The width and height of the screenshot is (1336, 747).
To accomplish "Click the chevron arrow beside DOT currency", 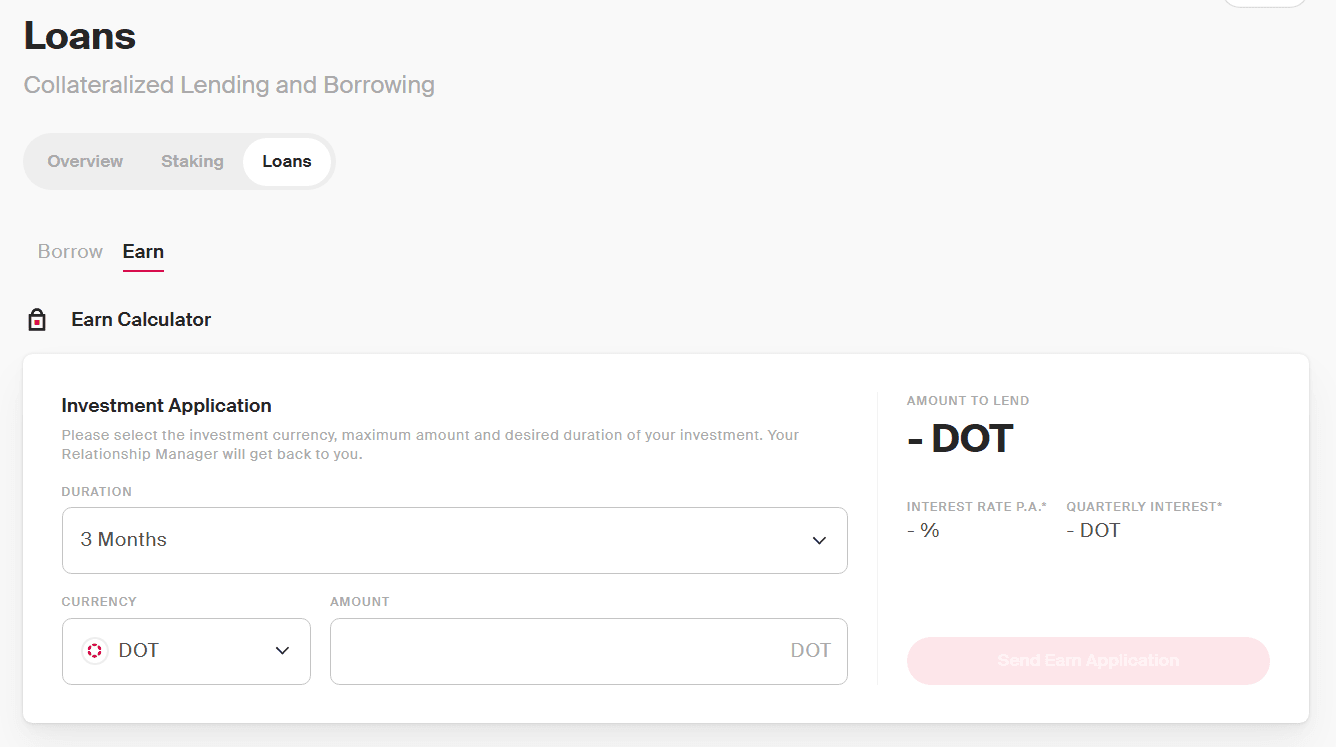I will [x=282, y=651].
